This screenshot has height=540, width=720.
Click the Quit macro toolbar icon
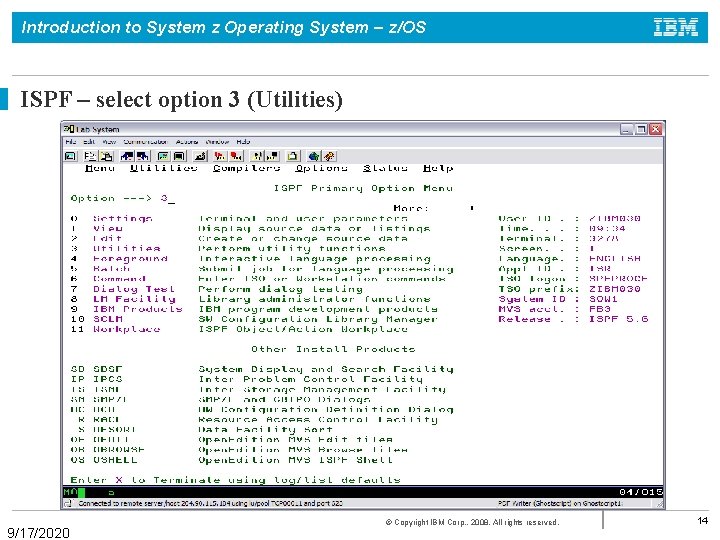[273, 156]
